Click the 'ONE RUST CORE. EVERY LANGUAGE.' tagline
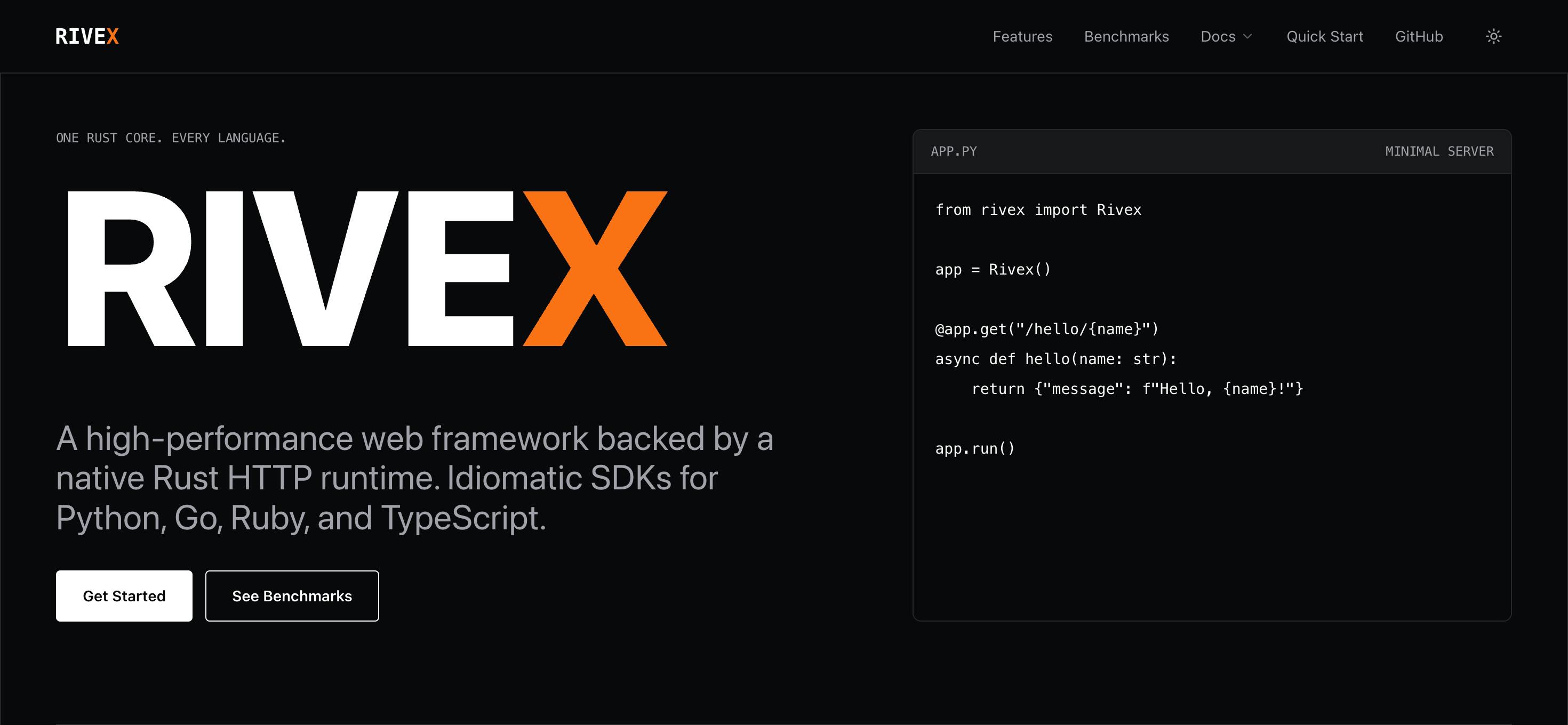Viewport: 1568px width, 725px height. click(x=171, y=138)
